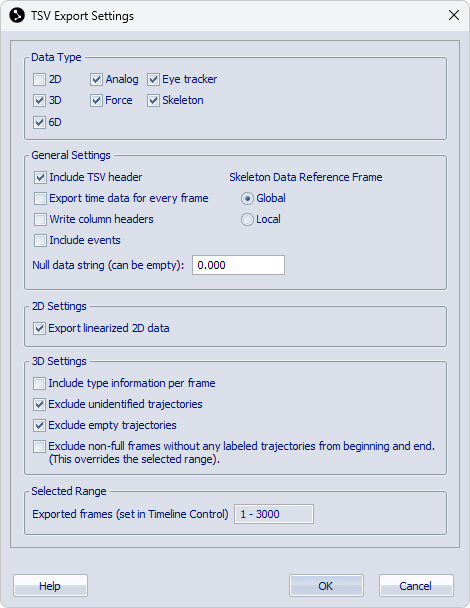The width and height of the screenshot is (470, 608).
Task: Enable Export time data for every frame
Action: point(40,199)
